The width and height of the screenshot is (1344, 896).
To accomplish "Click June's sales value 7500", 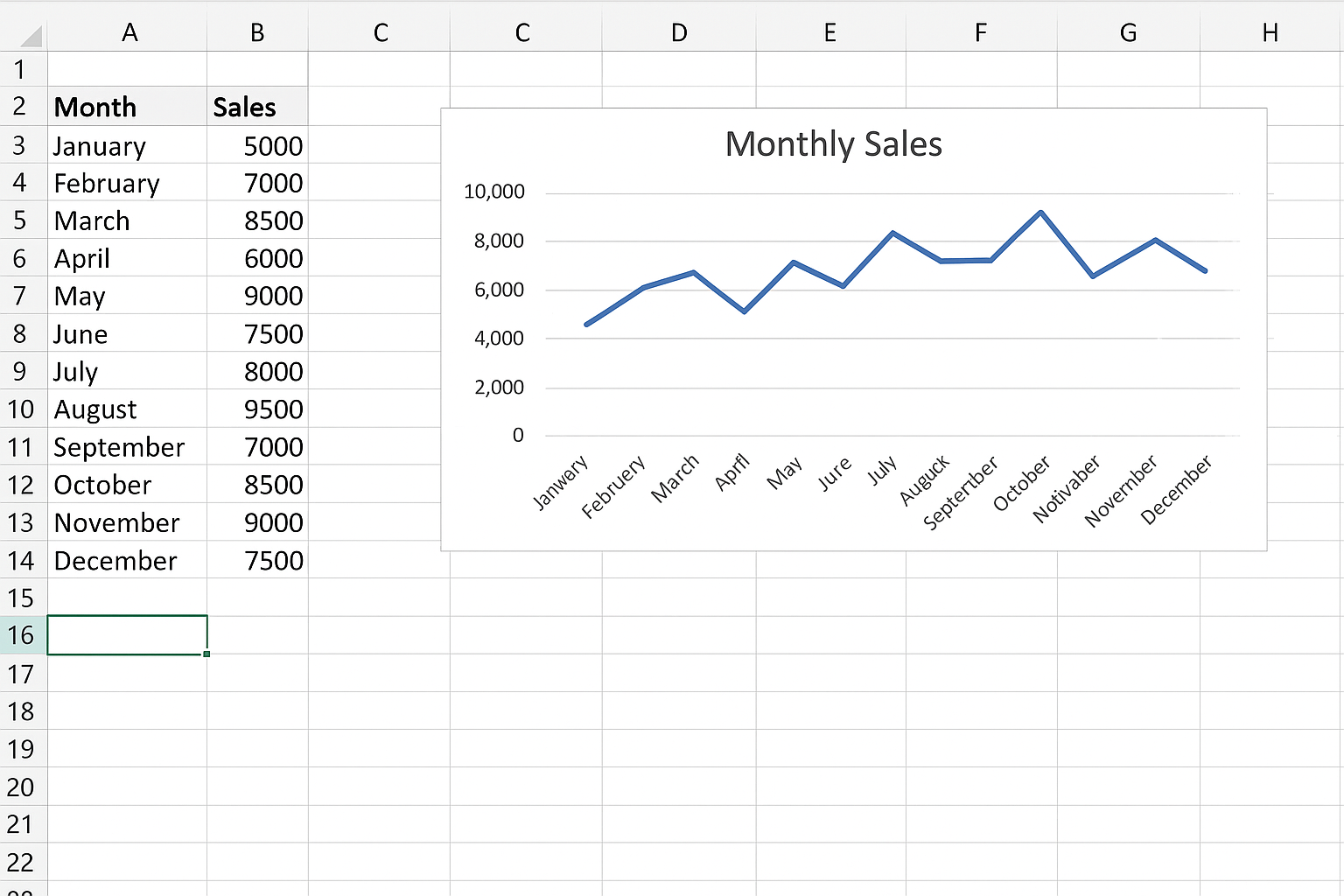I will coord(257,333).
